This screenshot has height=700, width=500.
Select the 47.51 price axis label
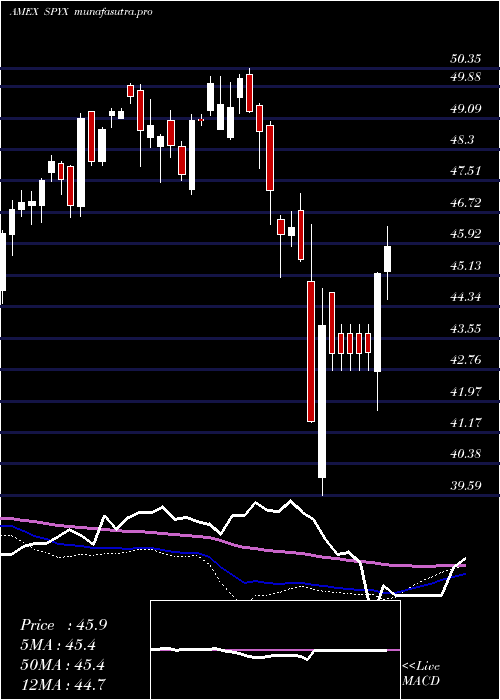click(x=464, y=171)
